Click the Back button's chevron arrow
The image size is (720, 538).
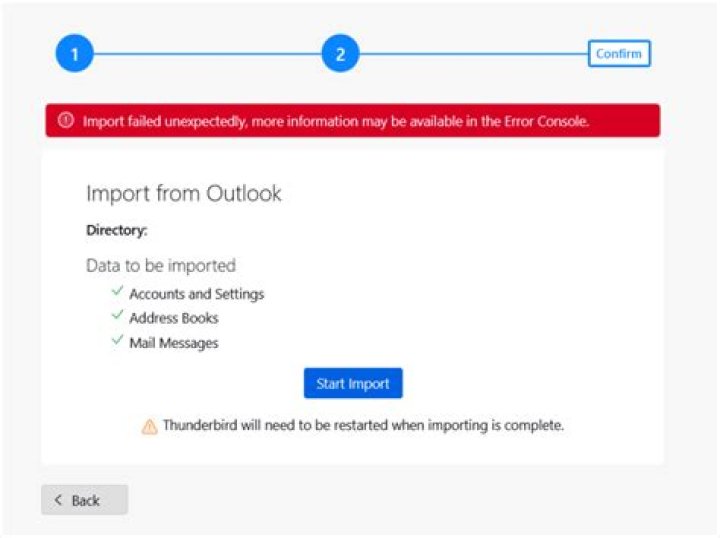click(58, 500)
